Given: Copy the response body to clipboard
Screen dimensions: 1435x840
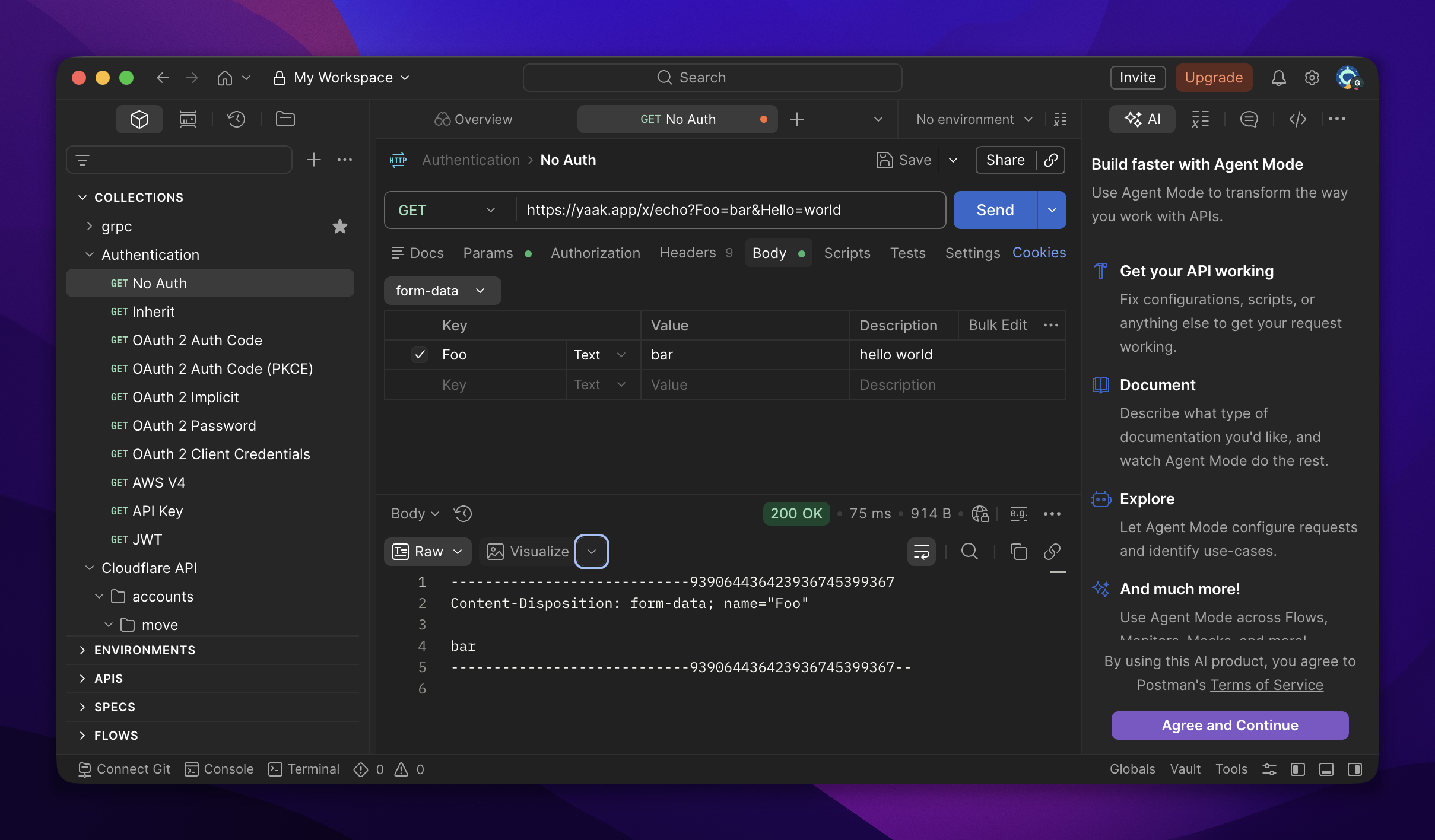Looking at the screenshot, I should coord(1018,552).
